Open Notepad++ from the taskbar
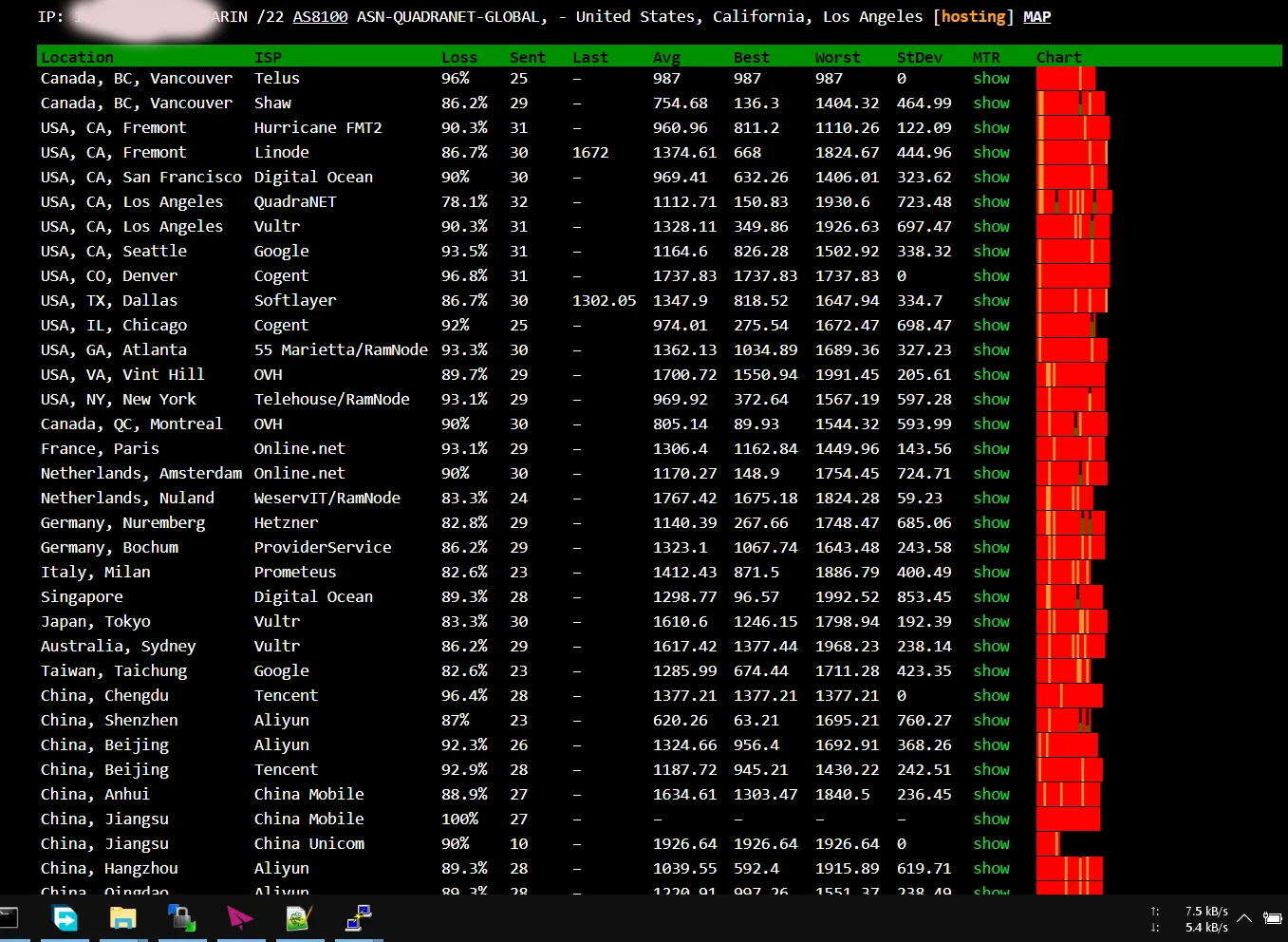Viewport: 1288px width, 942px height. click(299, 918)
